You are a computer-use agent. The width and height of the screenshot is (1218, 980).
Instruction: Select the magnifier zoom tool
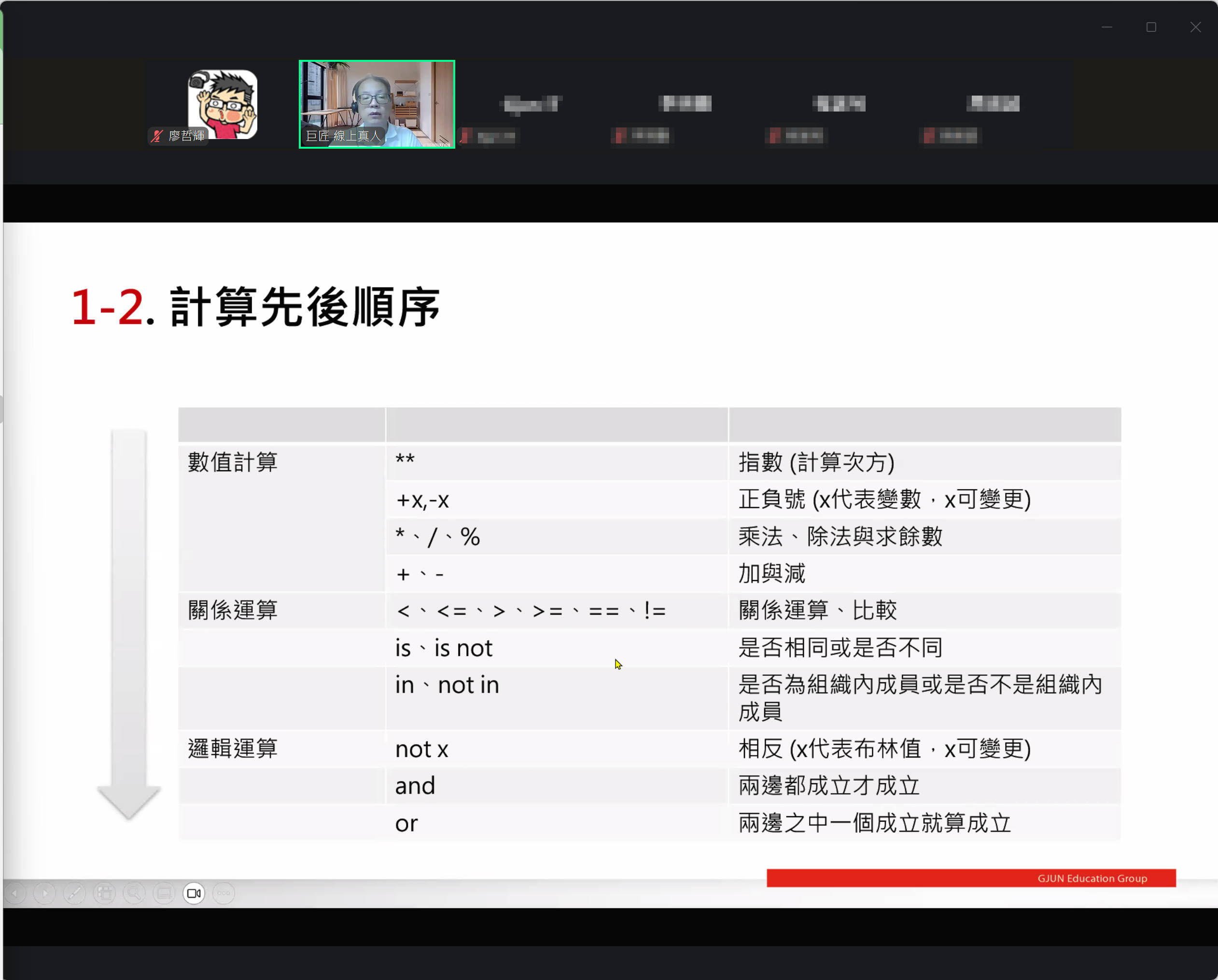135,893
